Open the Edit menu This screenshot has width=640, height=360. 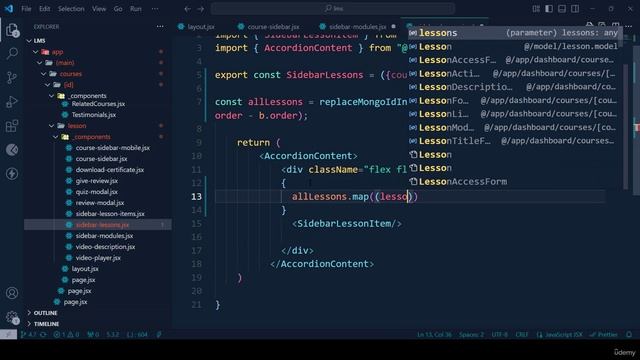click(x=44, y=9)
